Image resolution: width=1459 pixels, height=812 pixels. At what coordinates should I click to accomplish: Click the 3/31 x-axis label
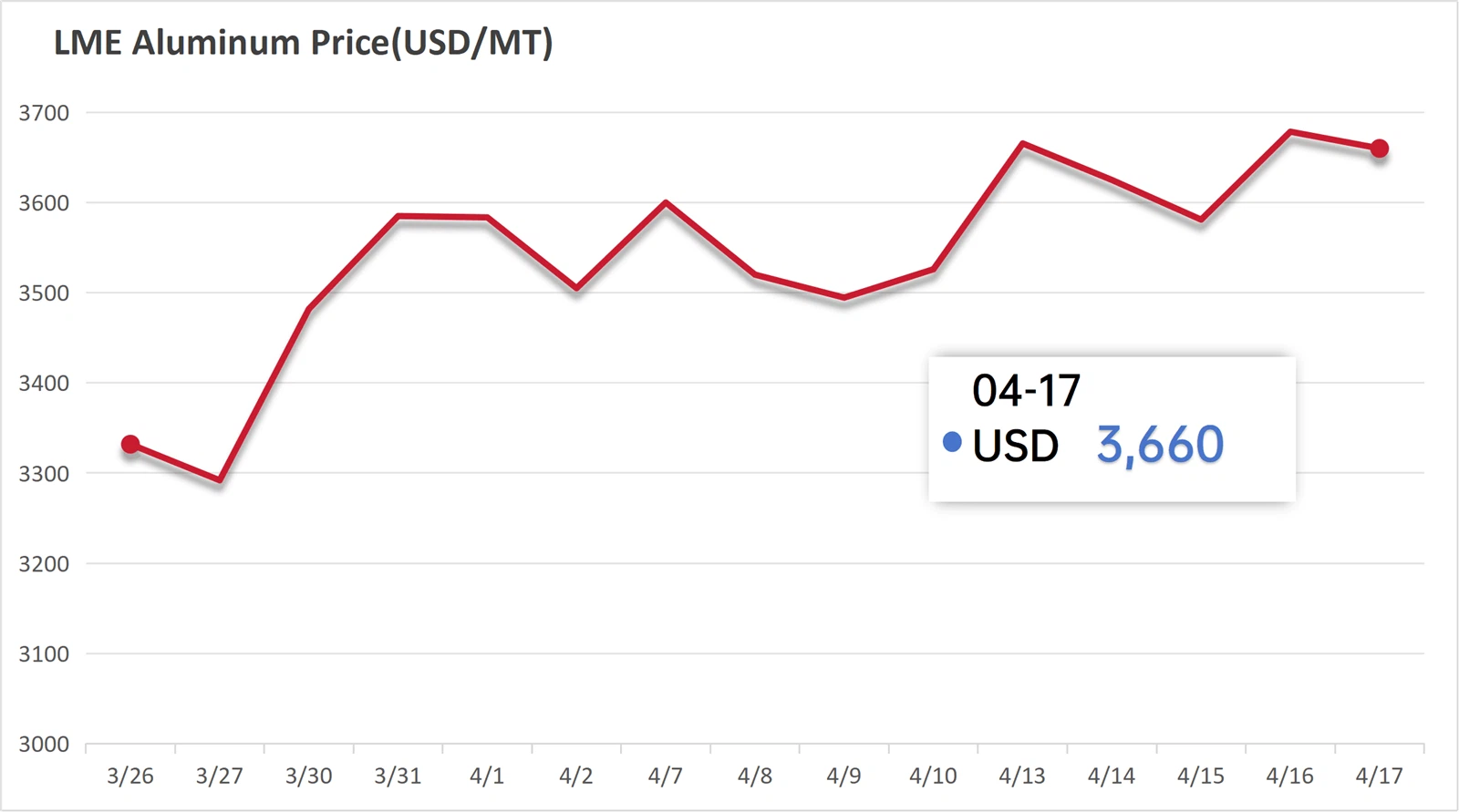(398, 776)
